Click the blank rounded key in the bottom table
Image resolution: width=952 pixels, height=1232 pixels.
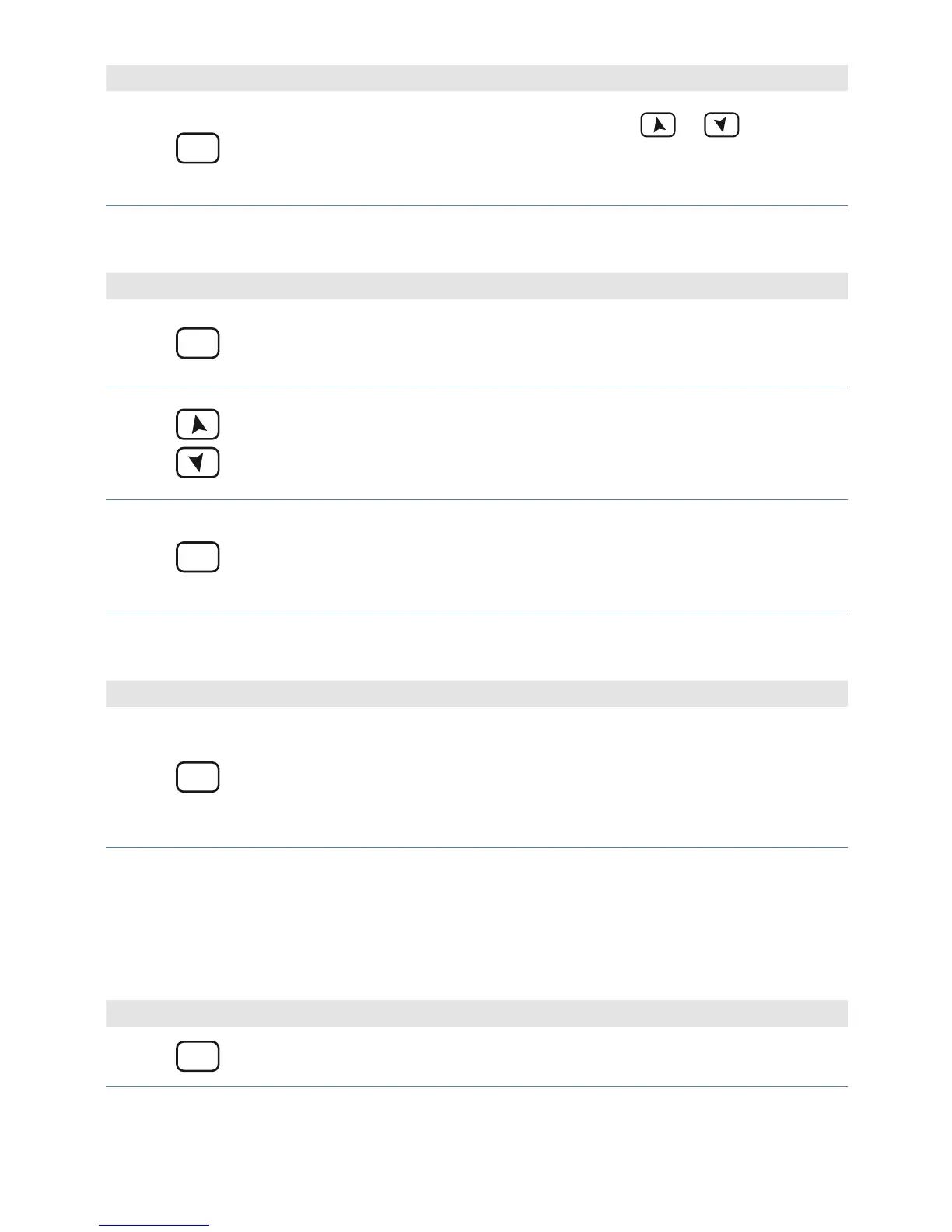pos(198,1056)
